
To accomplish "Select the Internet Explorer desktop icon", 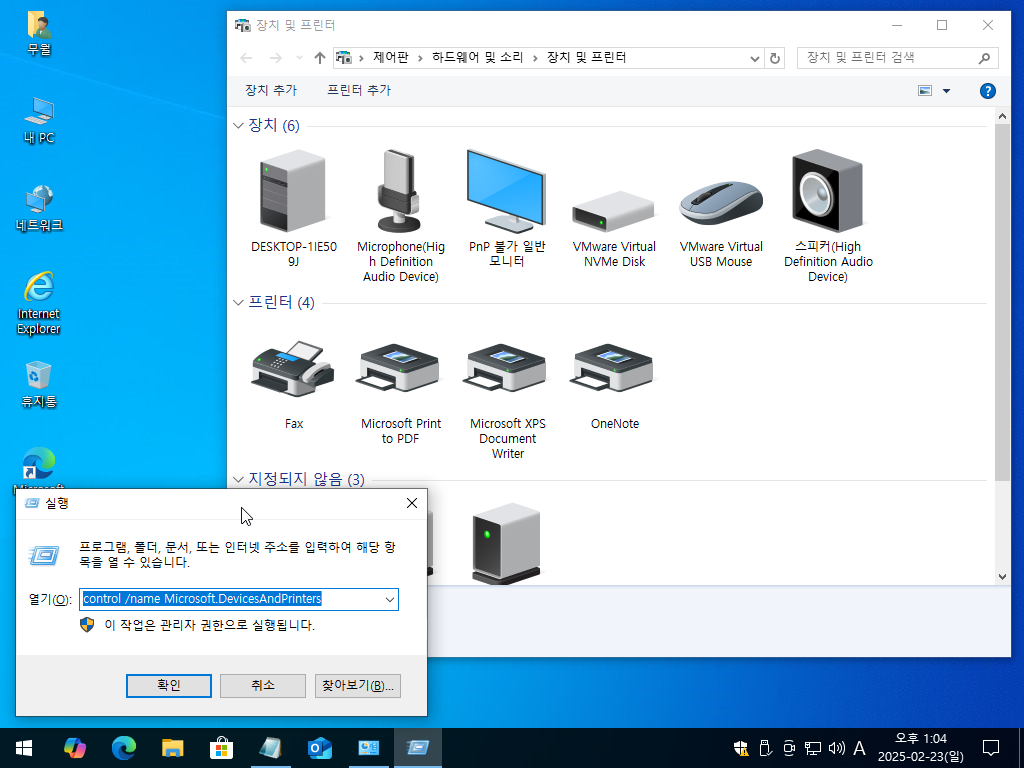I will 39,304.
